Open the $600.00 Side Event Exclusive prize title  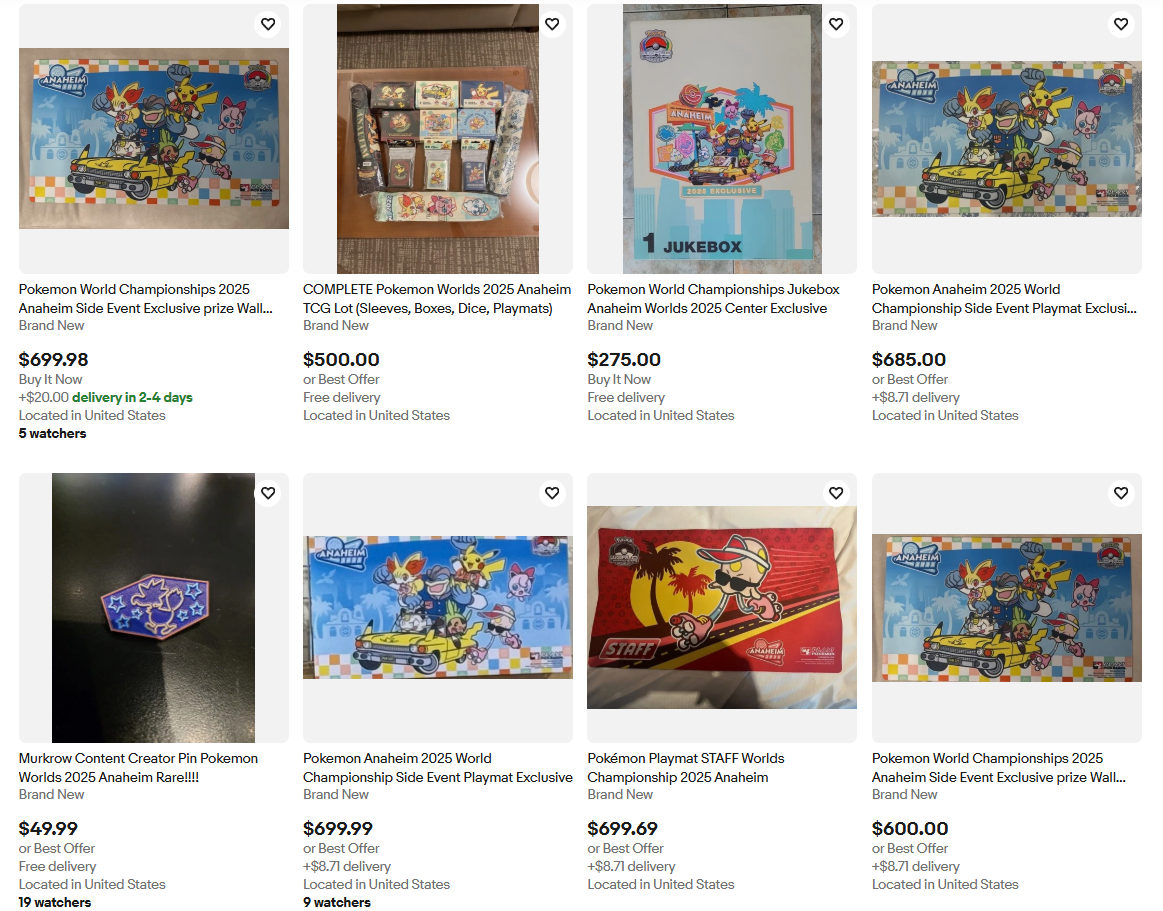999,768
